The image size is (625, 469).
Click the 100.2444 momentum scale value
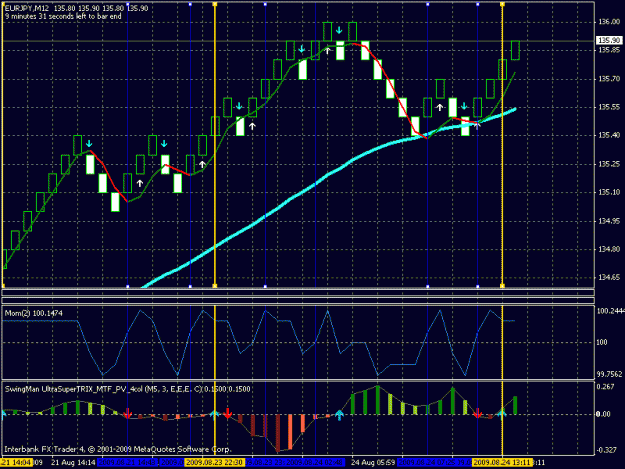point(611,311)
